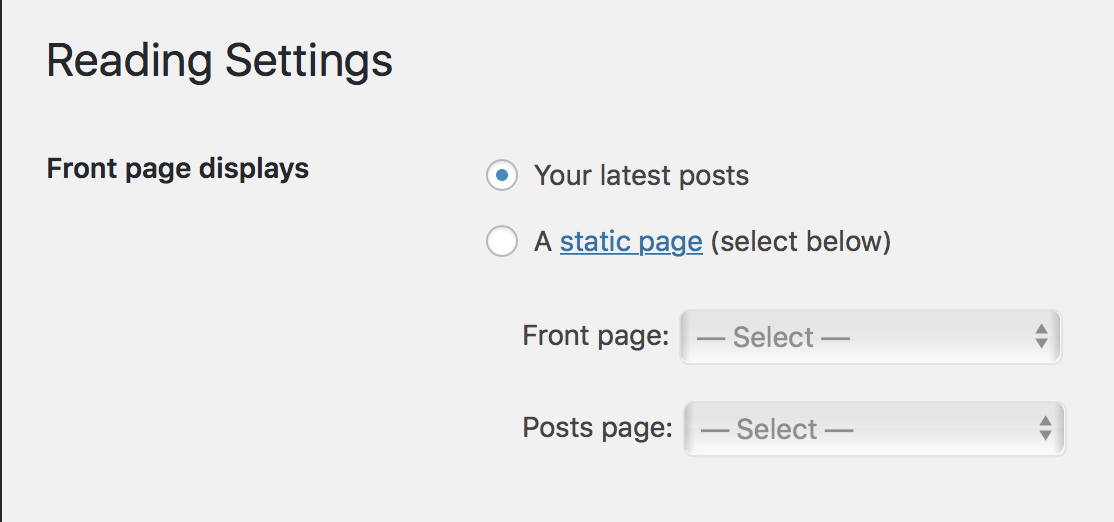Click the "A" text before static page link
The image size is (1114, 522).
543,242
